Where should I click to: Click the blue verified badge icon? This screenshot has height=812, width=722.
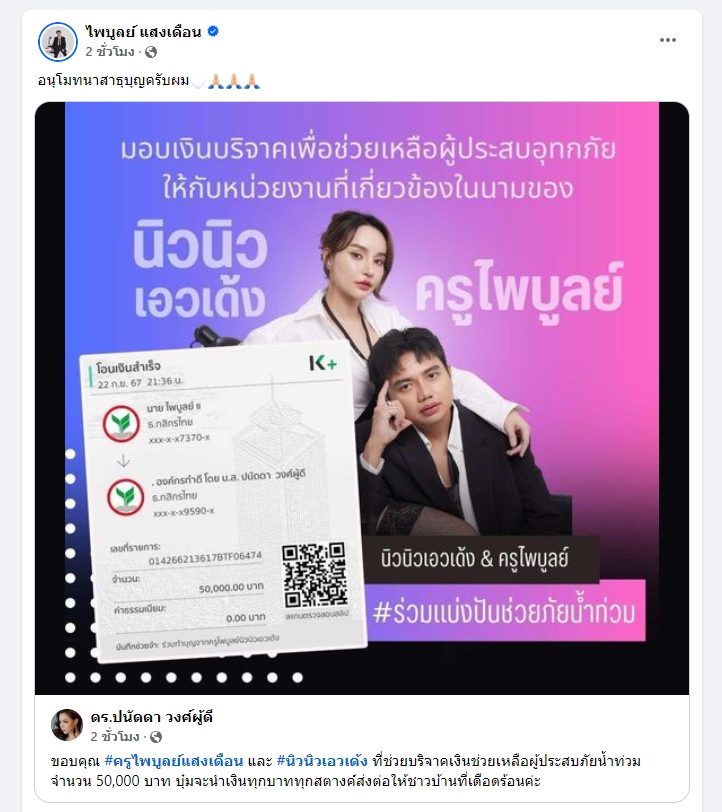[213, 32]
